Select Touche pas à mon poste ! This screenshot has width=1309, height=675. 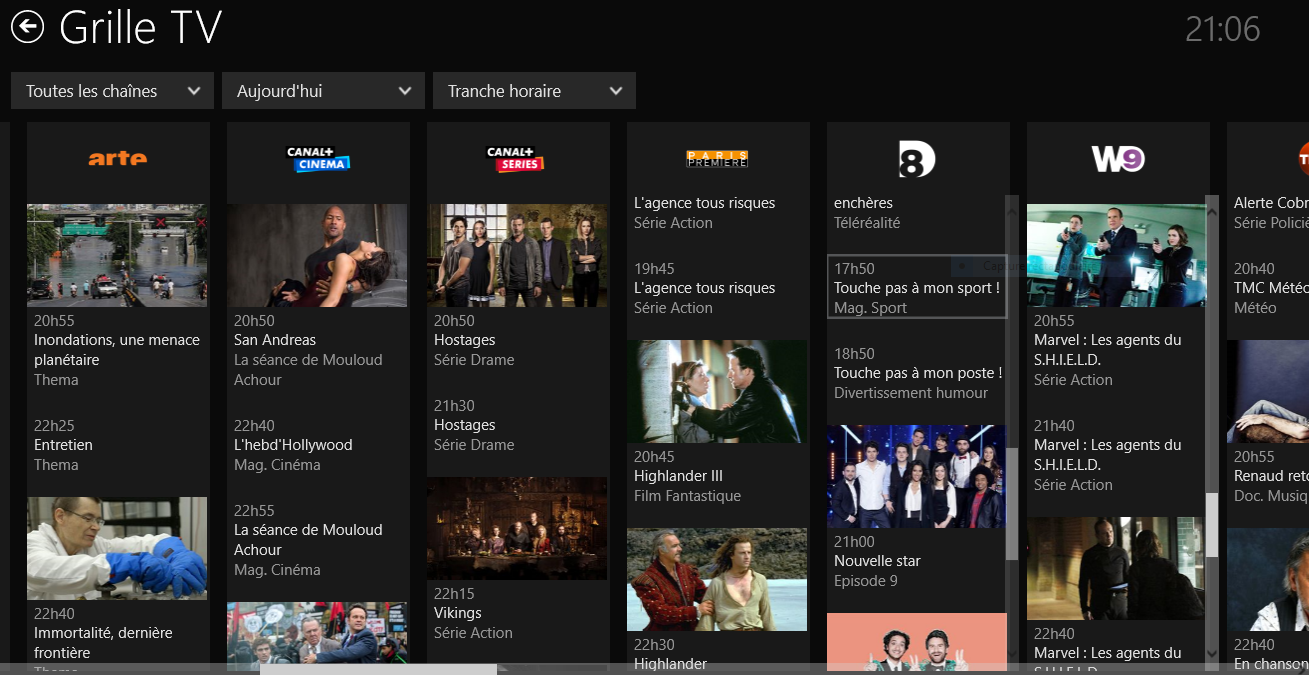point(918,373)
